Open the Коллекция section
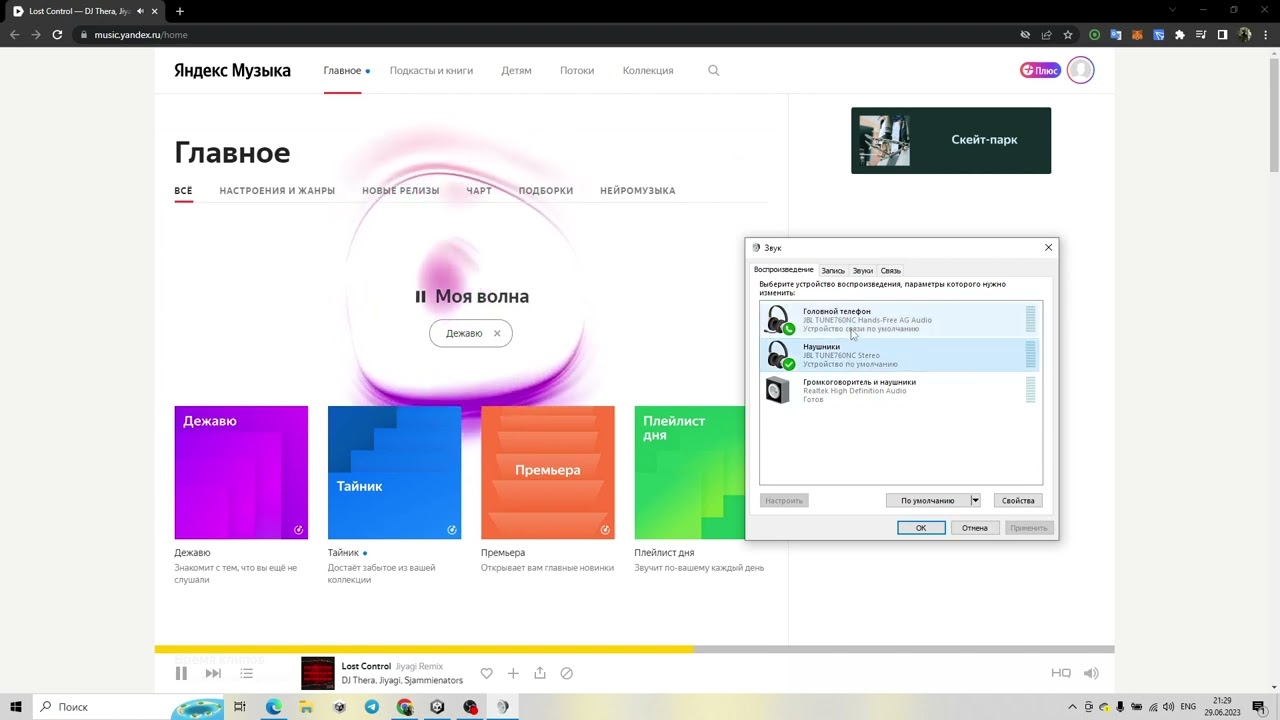Screen dimensions: 1280x720 tap(648, 71)
